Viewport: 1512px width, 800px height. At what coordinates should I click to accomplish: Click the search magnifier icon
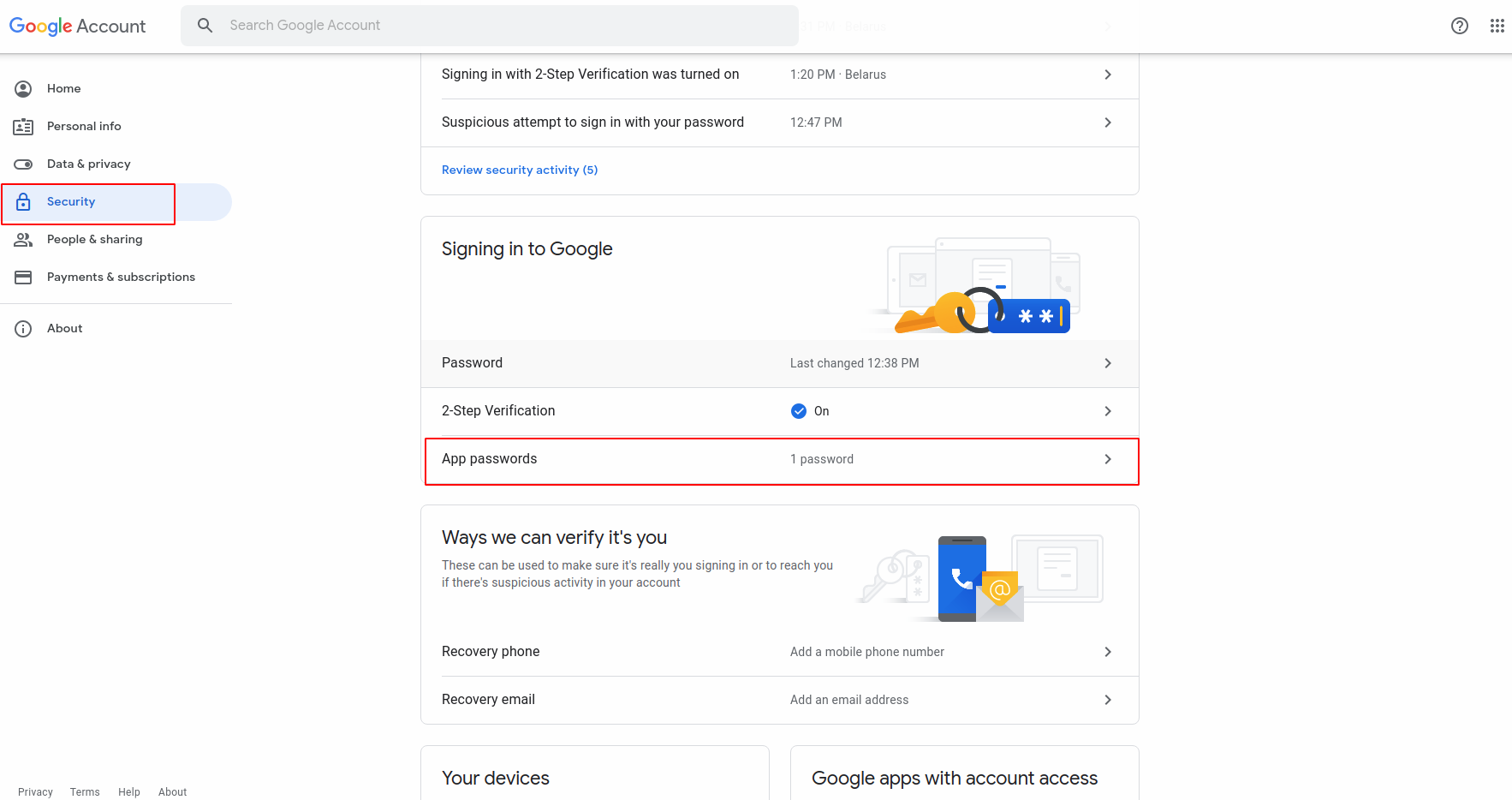[x=205, y=26]
